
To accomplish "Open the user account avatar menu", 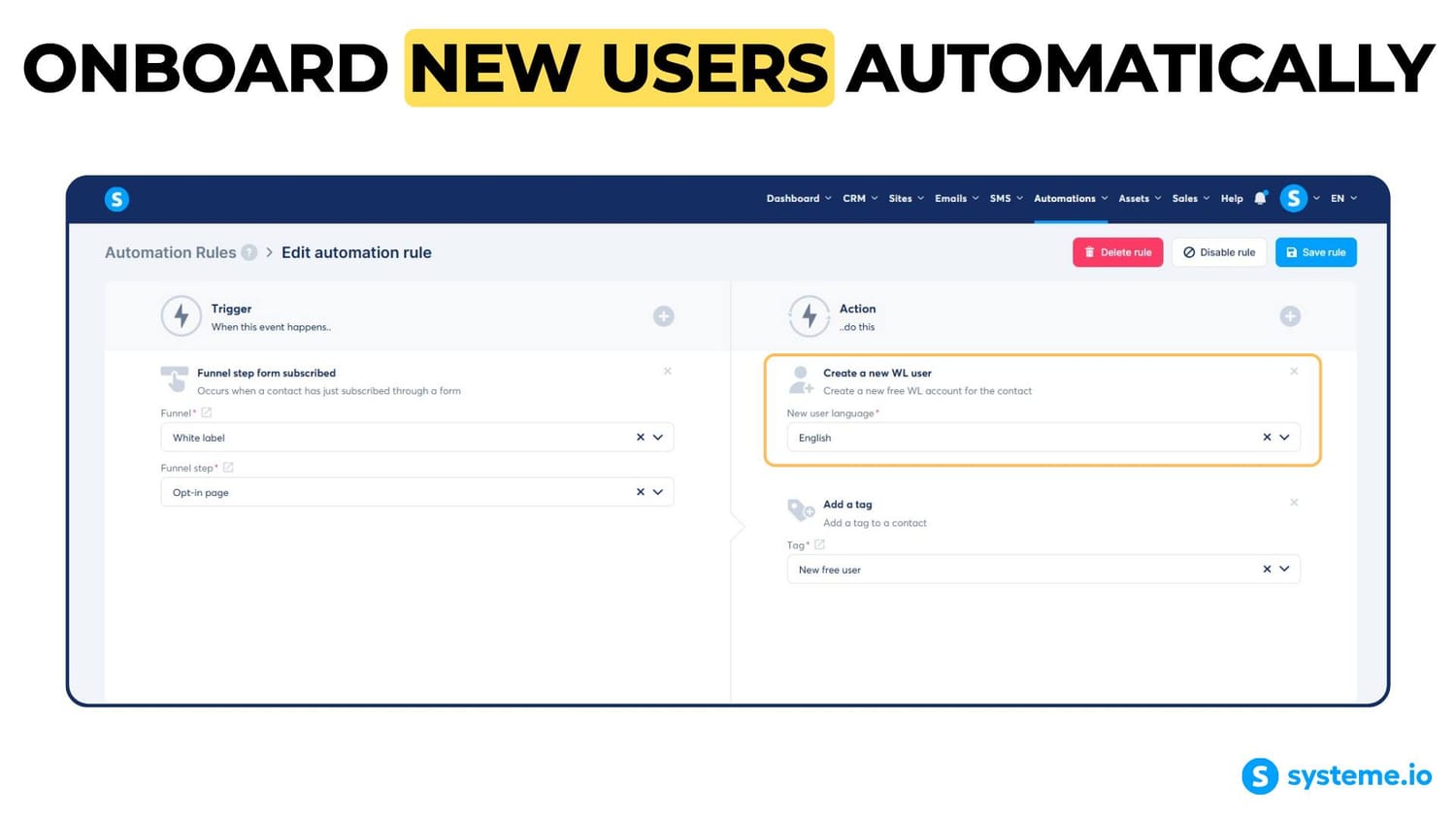I will point(1294,198).
